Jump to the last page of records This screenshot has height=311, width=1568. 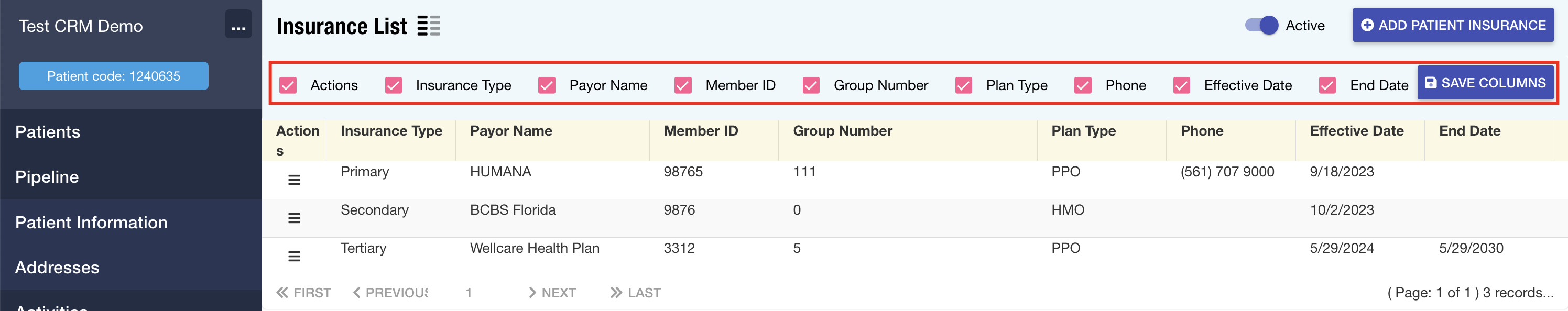point(636,293)
